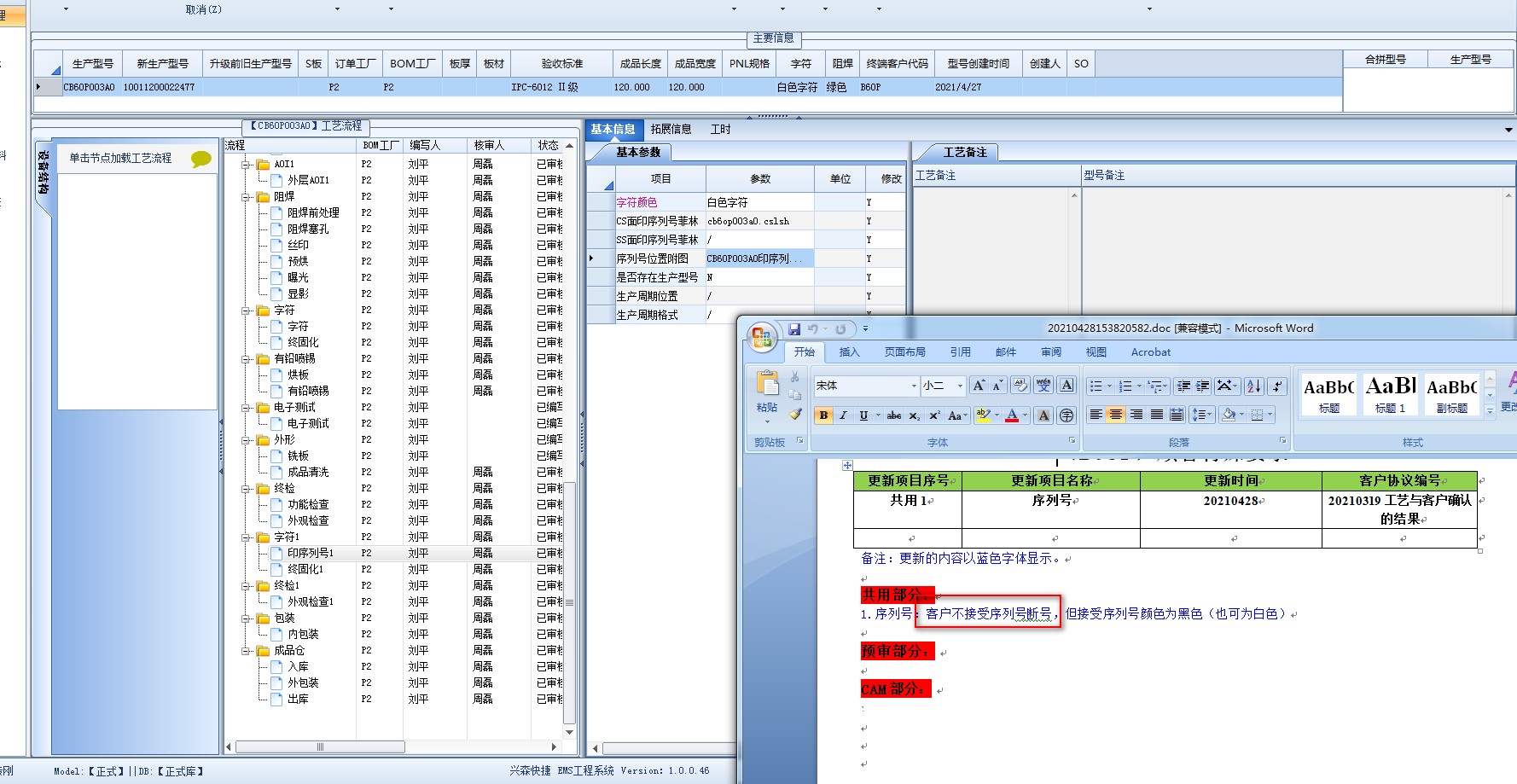The width and height of the screenshot is (1517, 784).
Task: Toggle center alignment
Action: pyautogui.click(x=1116, y=415)
